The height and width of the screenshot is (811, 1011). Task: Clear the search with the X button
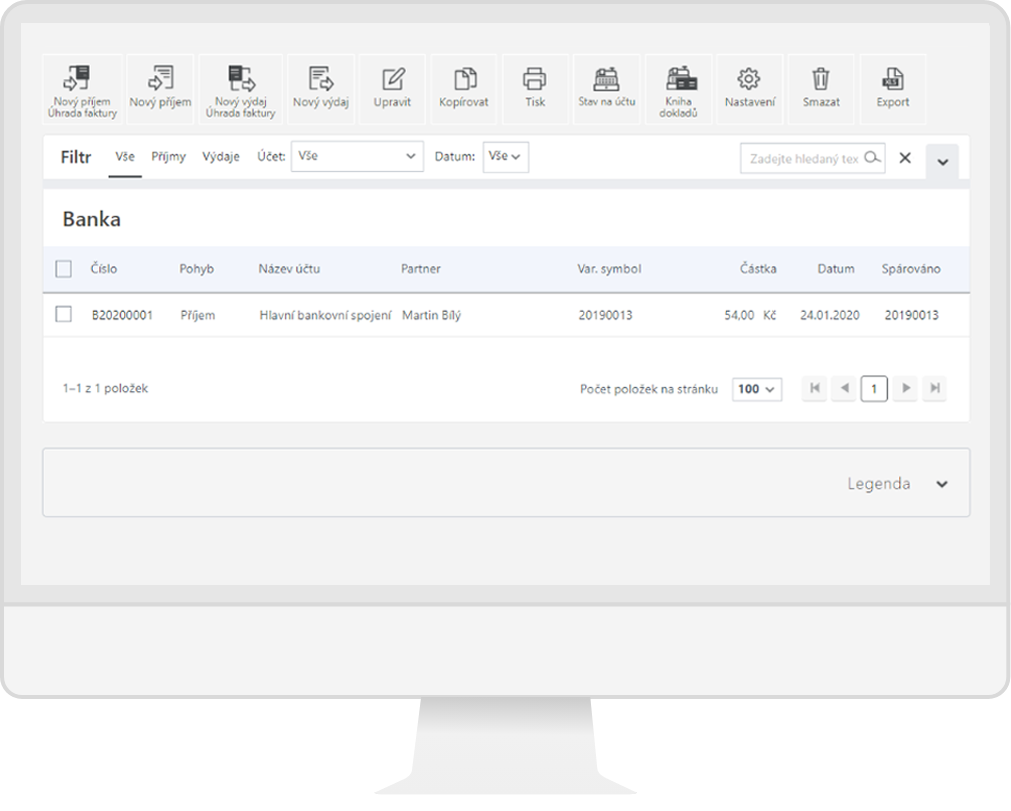pyautogui.click(x=905, y=158)
